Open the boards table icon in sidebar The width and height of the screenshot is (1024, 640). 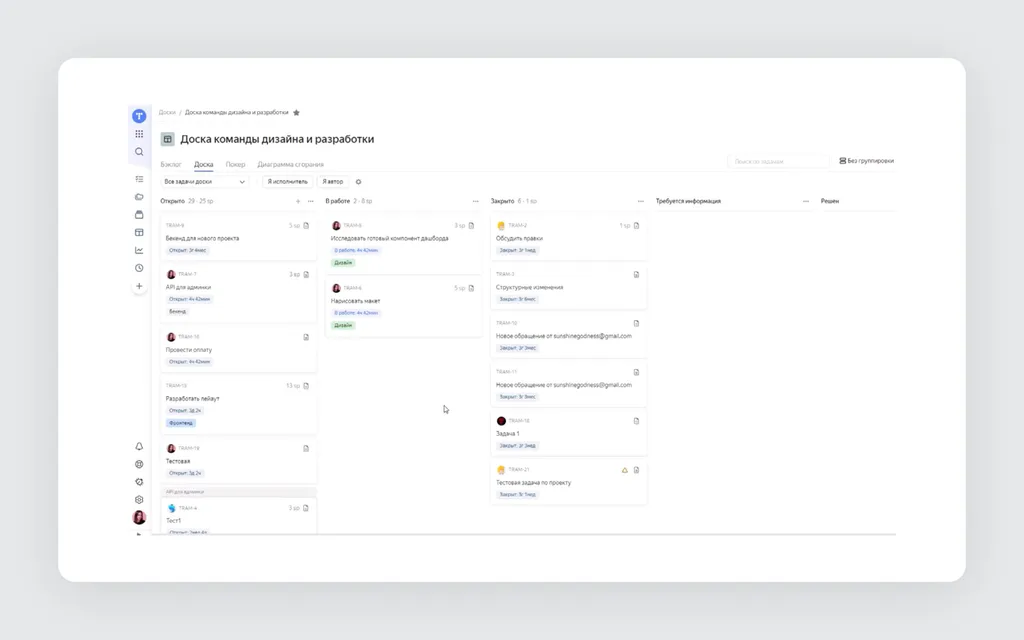point(139,232)
